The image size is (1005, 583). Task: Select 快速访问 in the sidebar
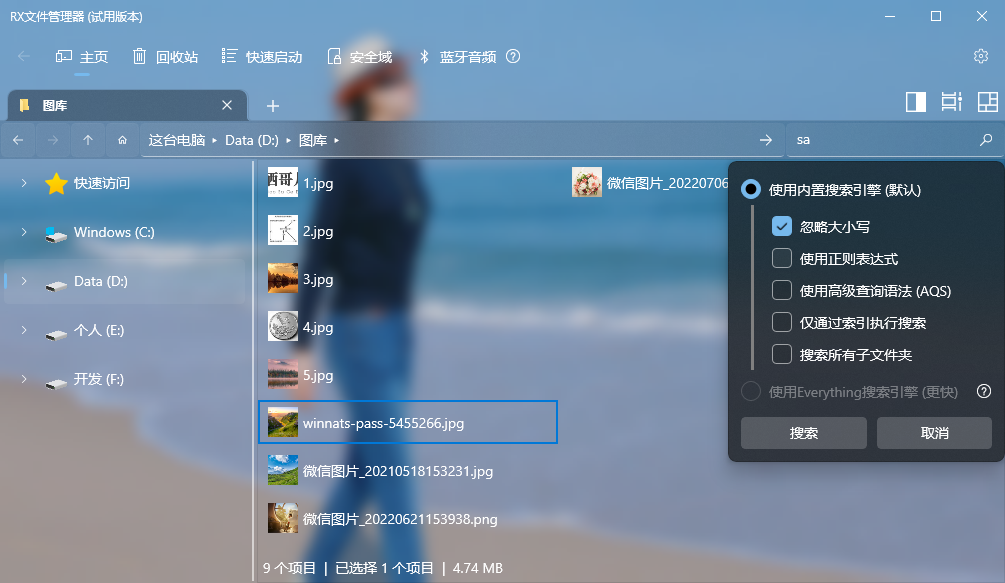coord(101,183)
